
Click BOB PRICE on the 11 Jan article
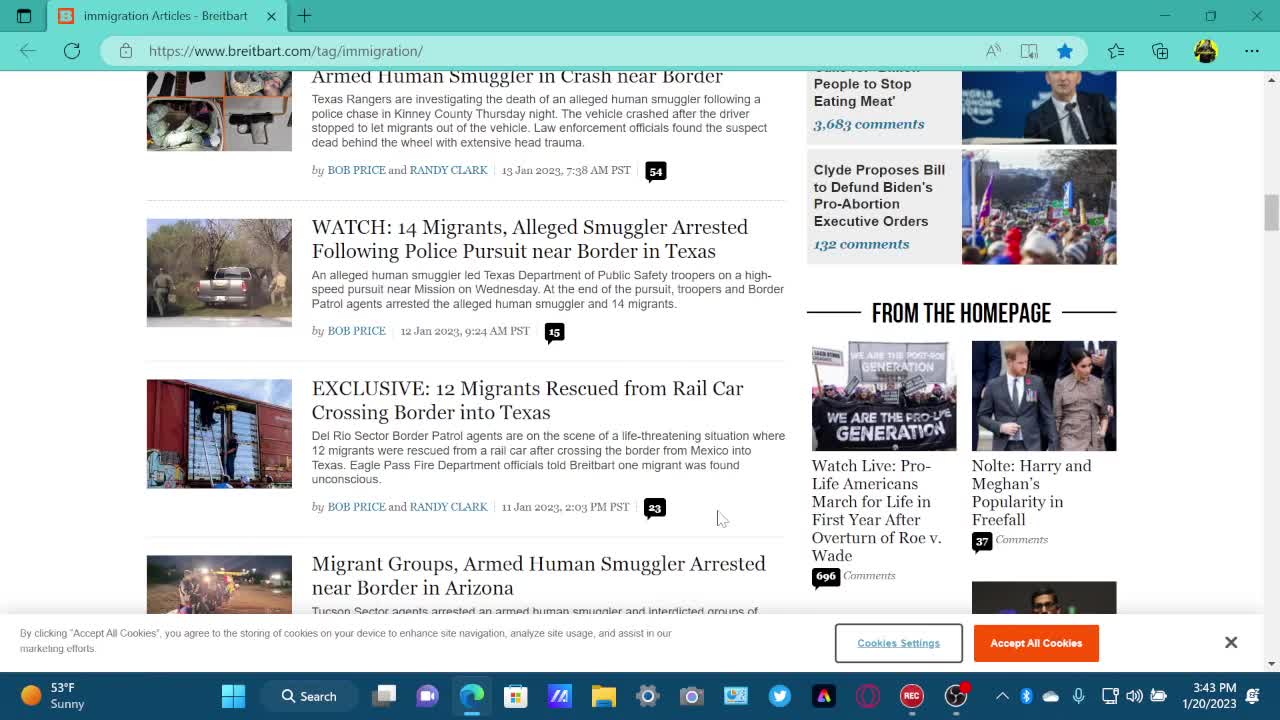(356, 507)
